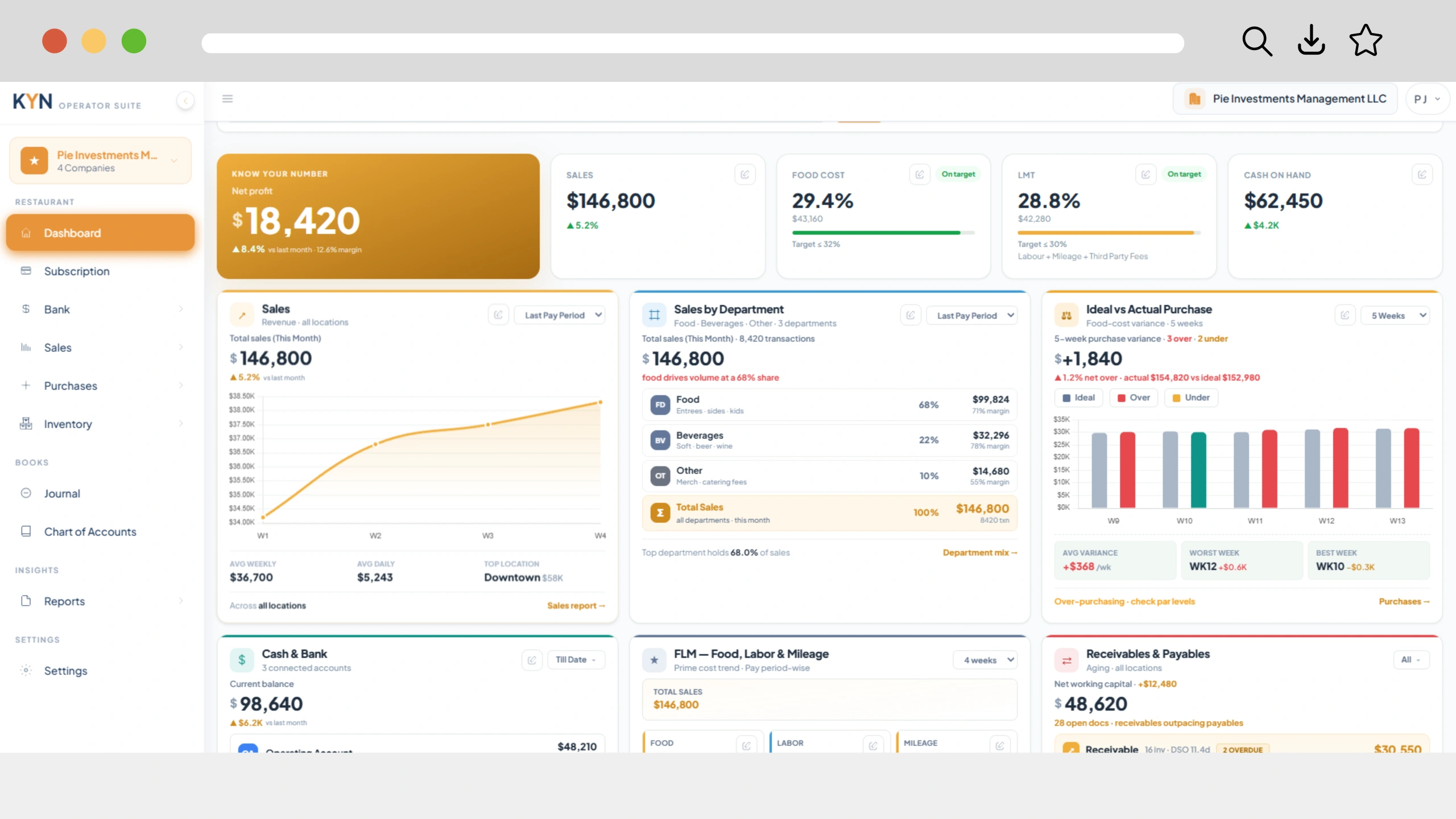Viewport: 1456px width, 819px height.
Task: Toggle the Ideal legend series
Action: point(1078,398)
